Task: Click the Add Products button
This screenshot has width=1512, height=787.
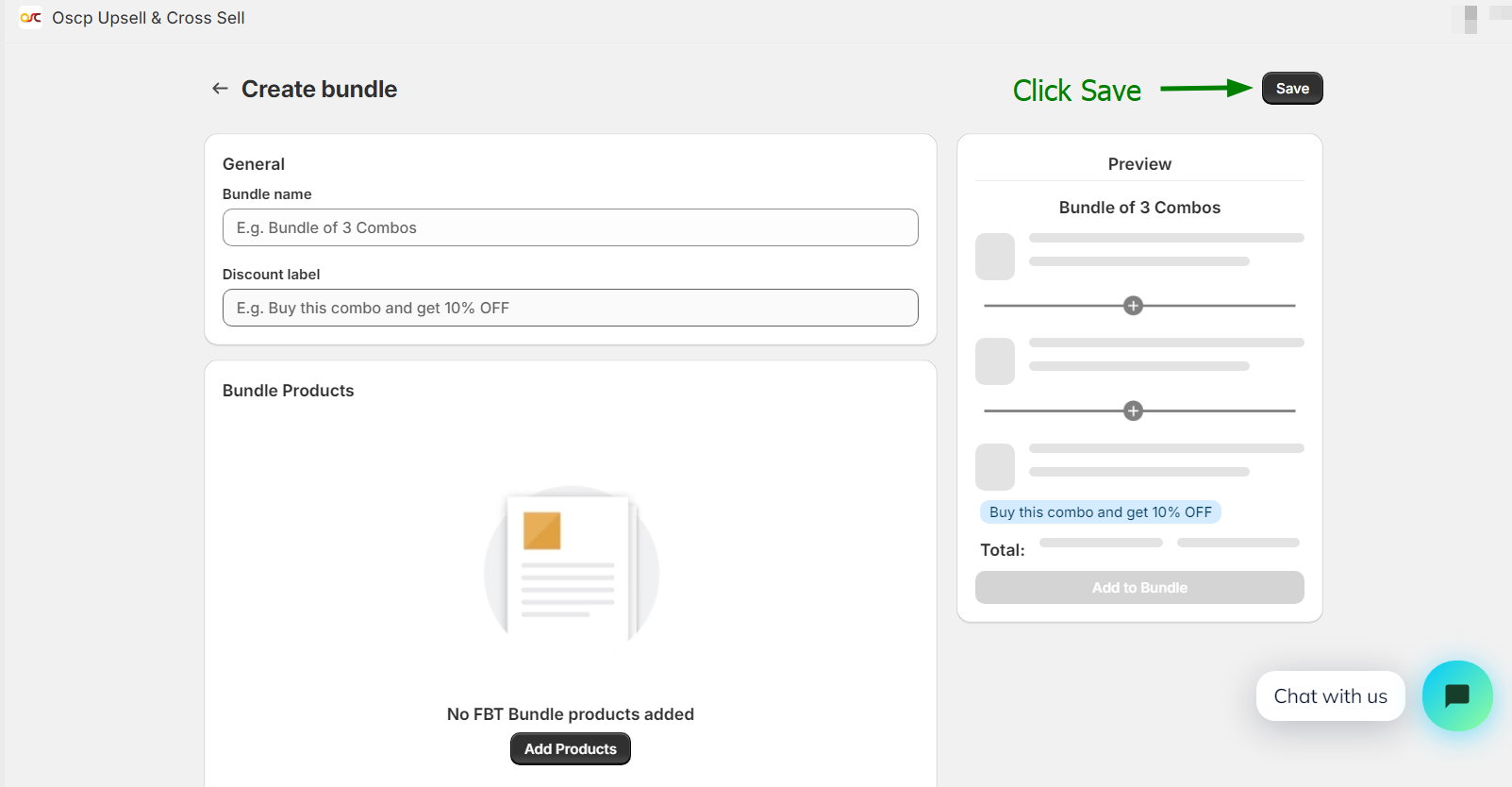Action: (570, 749)
